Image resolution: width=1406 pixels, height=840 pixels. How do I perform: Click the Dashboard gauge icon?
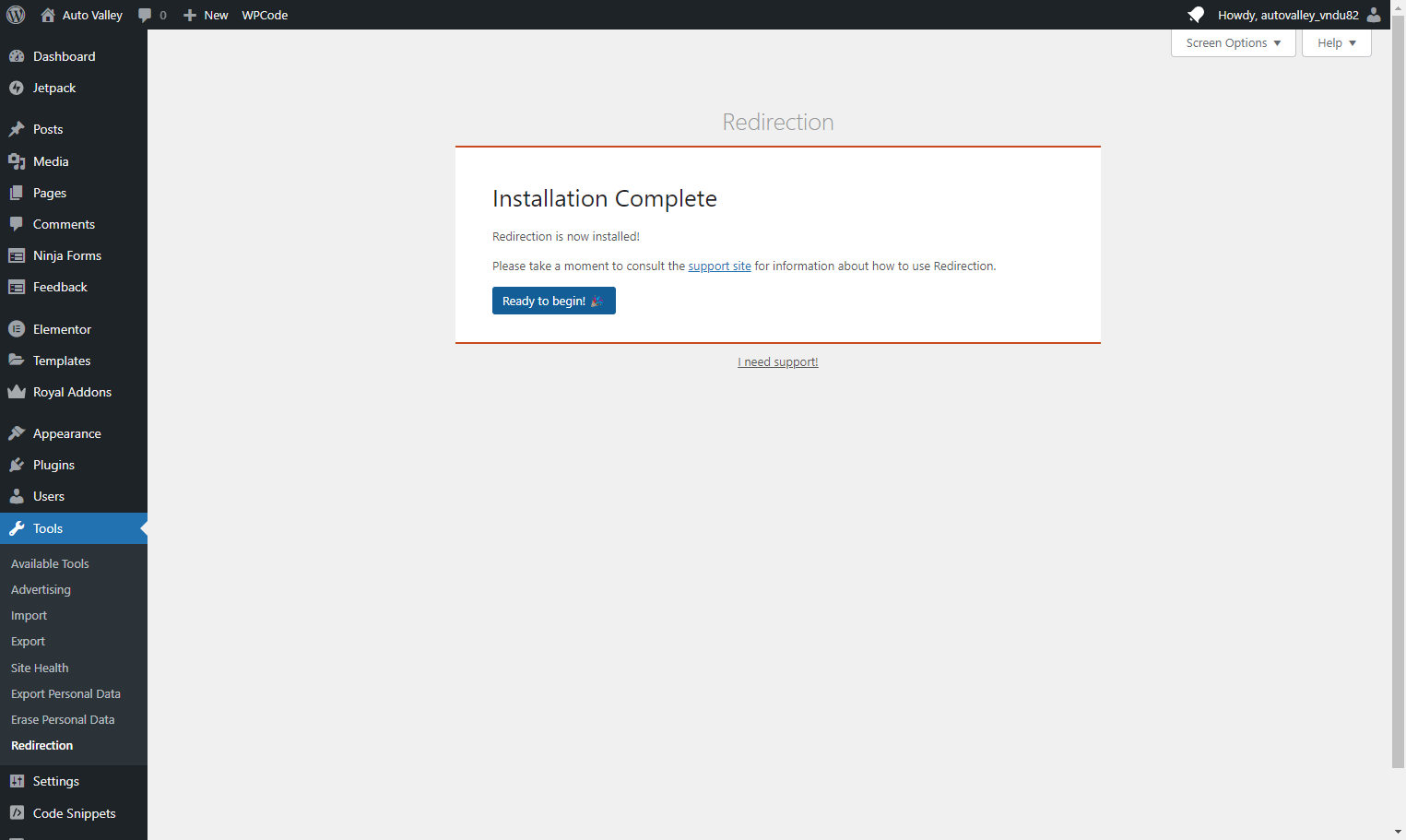(17, 56)
